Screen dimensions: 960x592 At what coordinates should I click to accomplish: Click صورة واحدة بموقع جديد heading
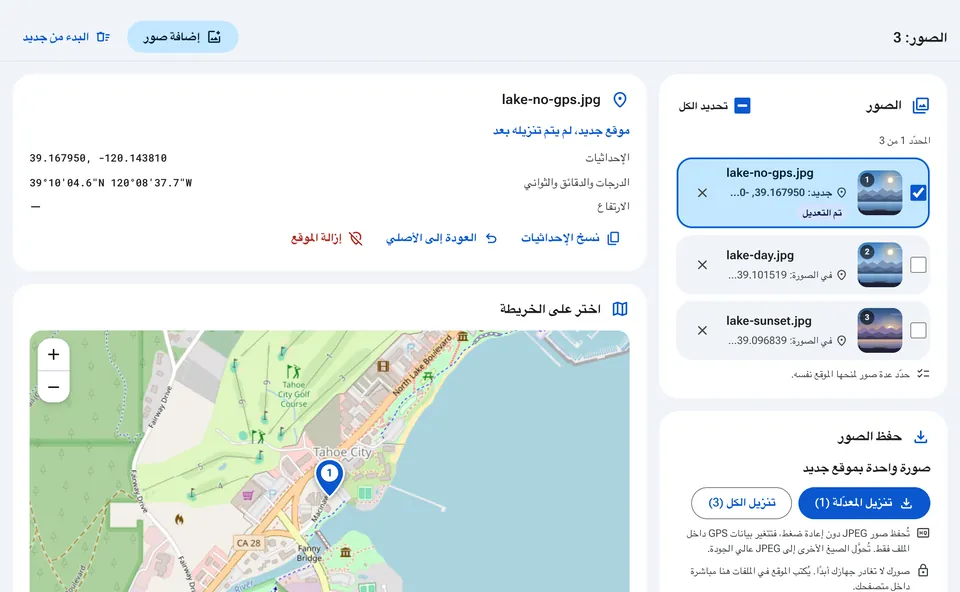coord(866,468)
